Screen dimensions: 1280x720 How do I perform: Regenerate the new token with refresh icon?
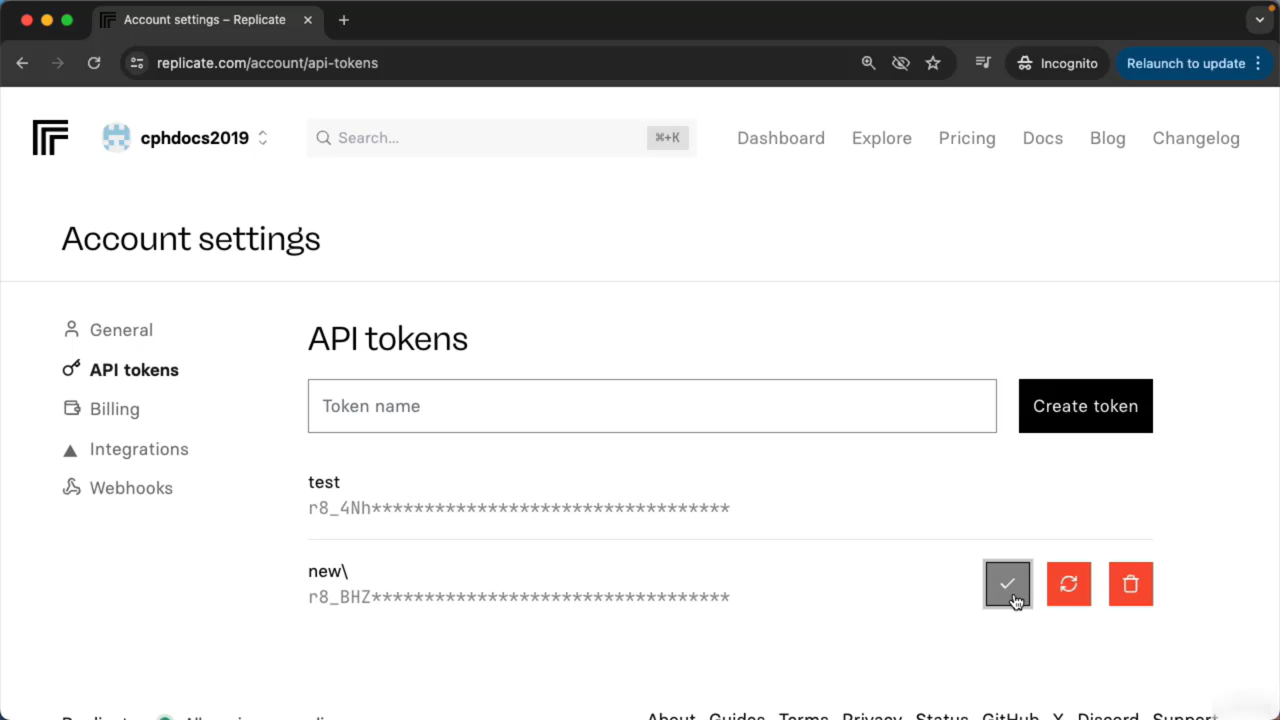1068,584
